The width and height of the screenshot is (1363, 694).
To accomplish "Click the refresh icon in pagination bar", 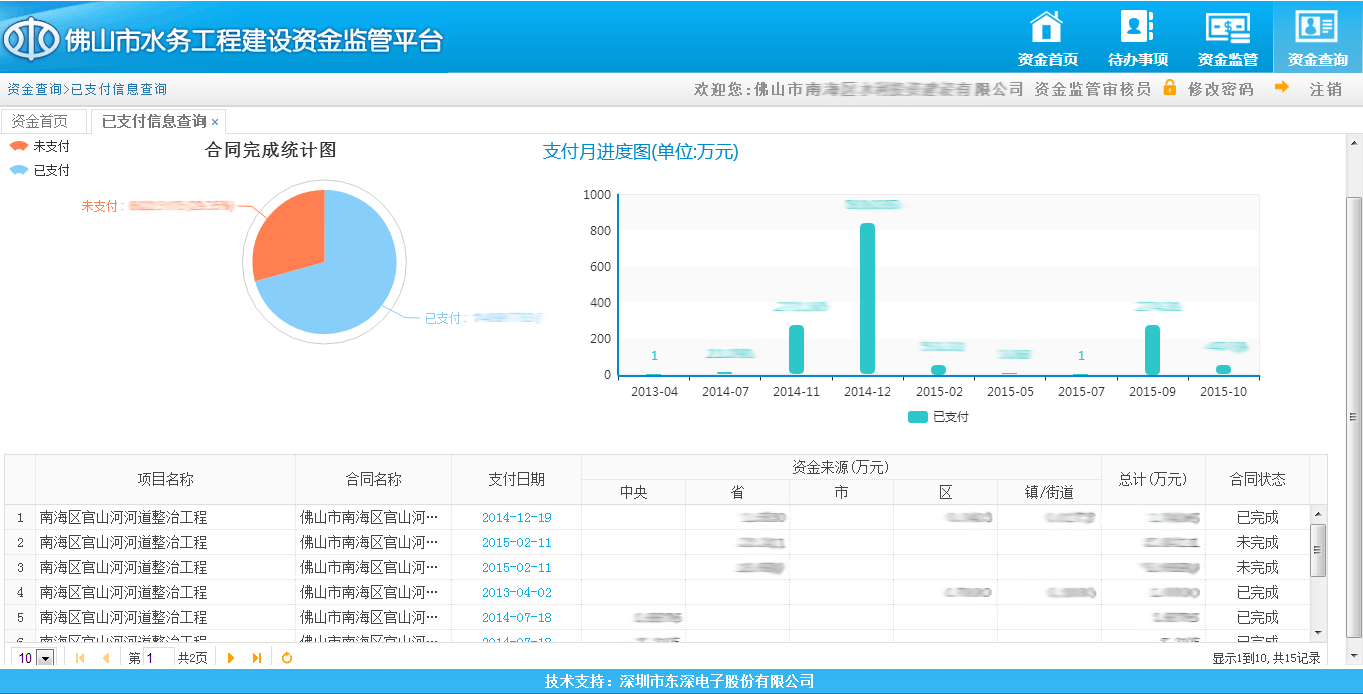I will tap(287, 657).
